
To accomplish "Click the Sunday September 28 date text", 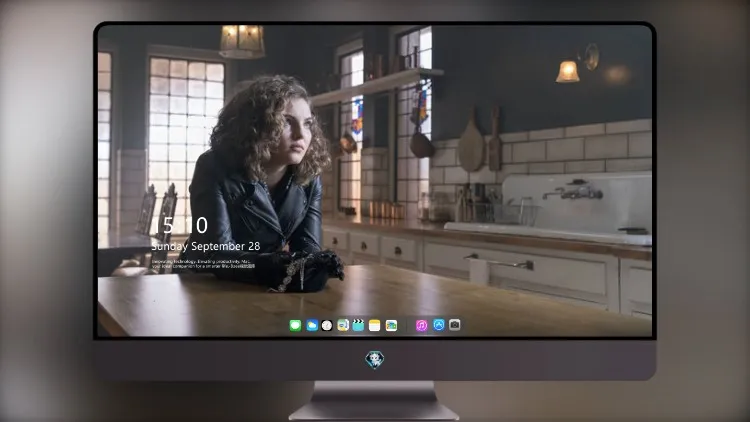I will tap(206, 246).
